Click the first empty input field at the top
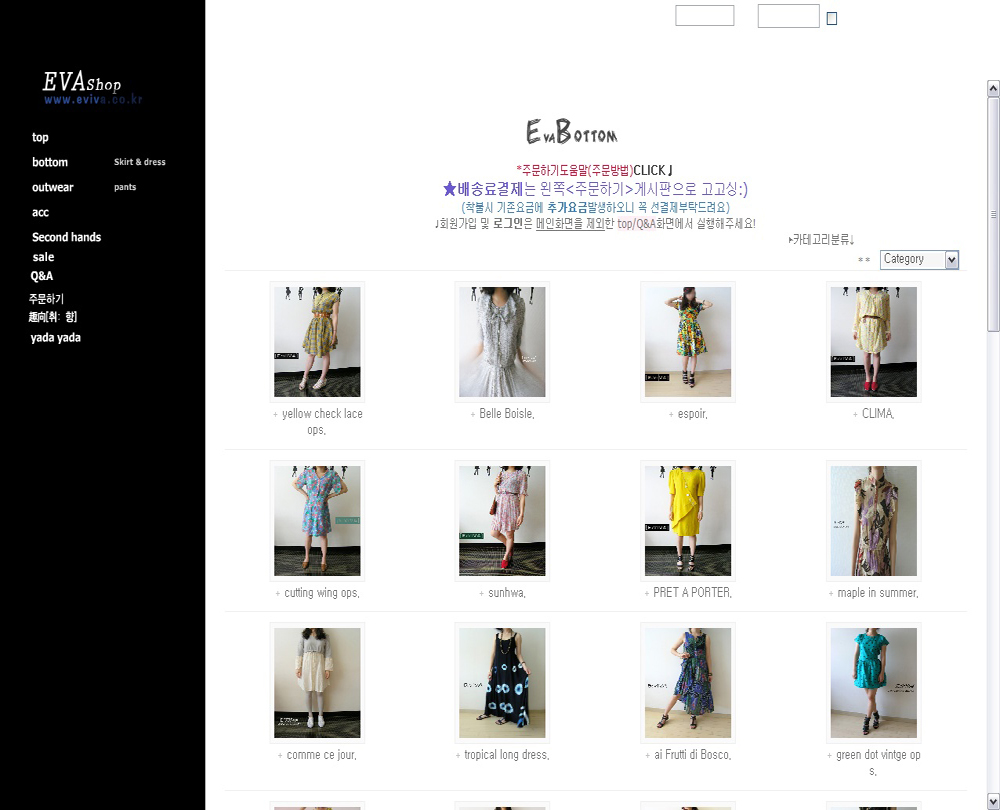This screenshot has height=810, width=1000. 704,16
